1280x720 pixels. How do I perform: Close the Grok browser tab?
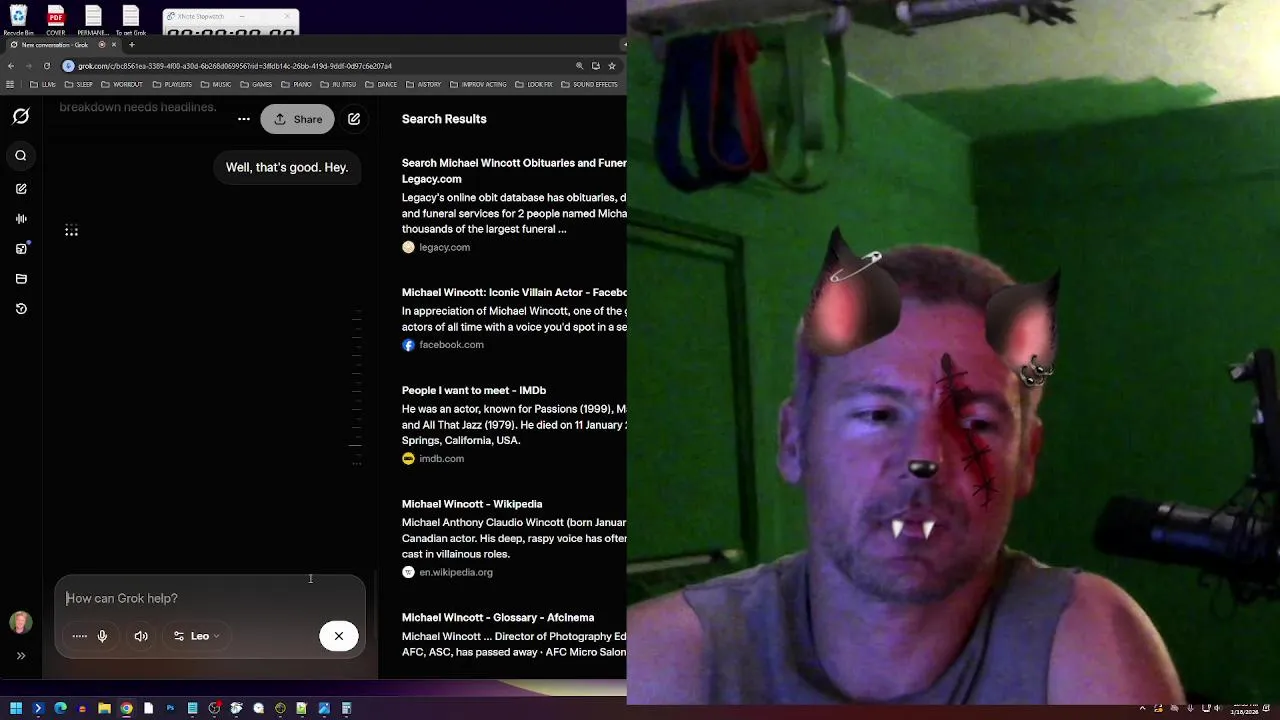114,45
